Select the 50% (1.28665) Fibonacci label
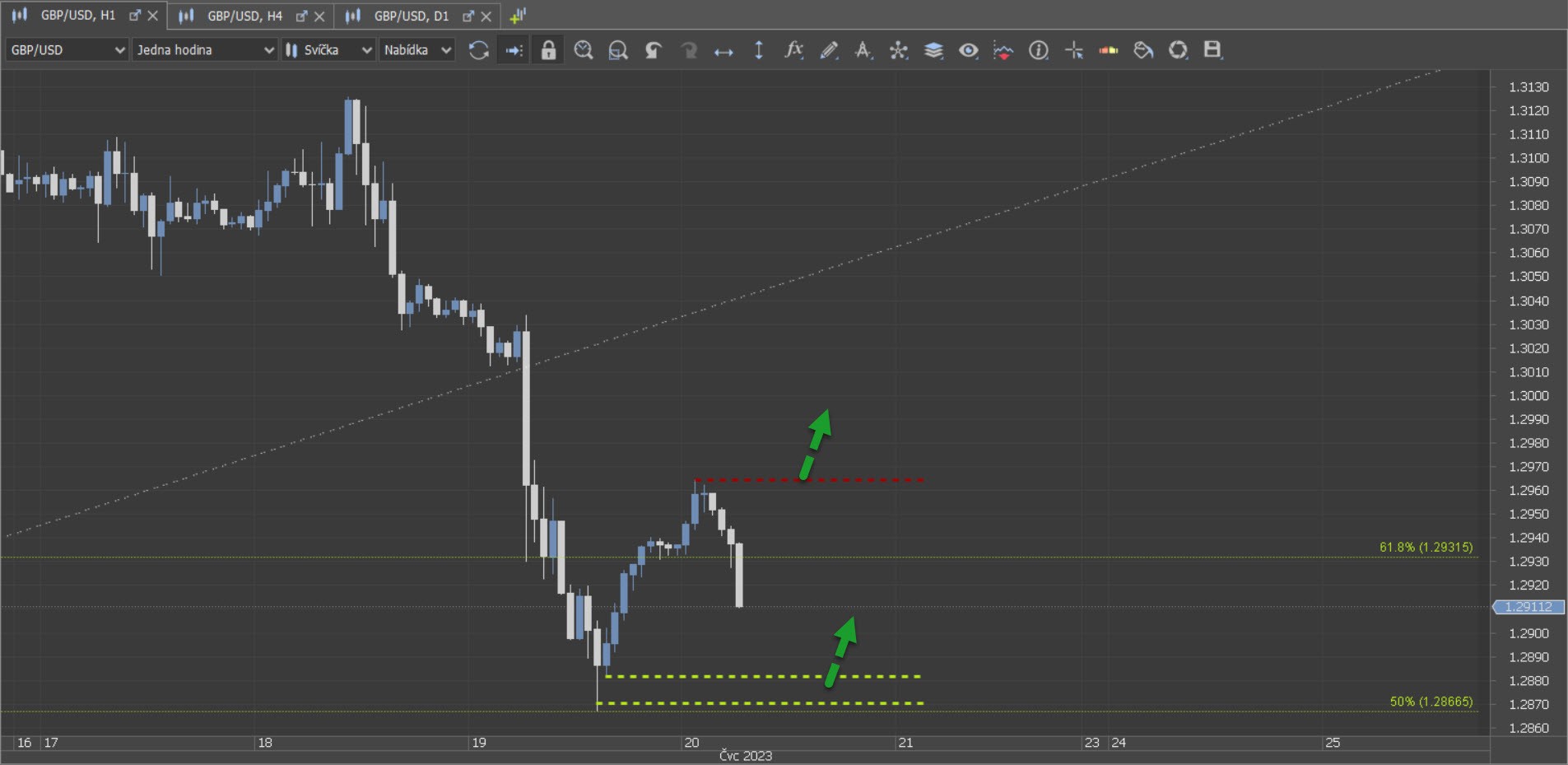 pyautogui.click(x=1431, y=702)
